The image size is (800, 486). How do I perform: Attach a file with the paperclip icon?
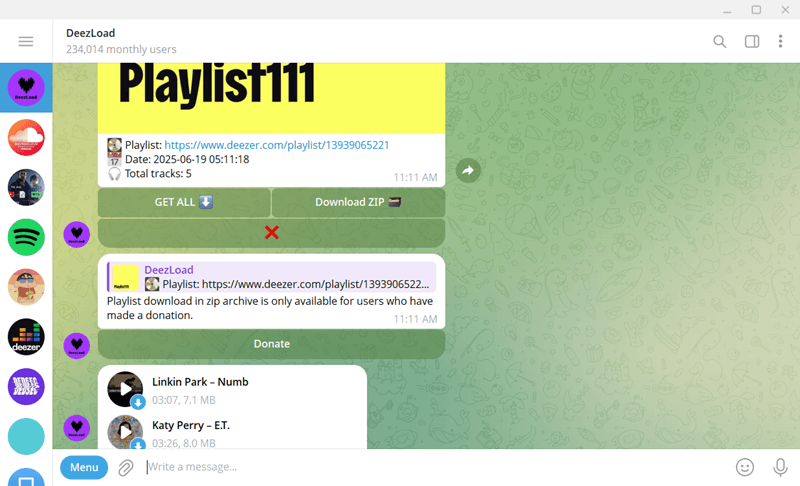[126, 467]
